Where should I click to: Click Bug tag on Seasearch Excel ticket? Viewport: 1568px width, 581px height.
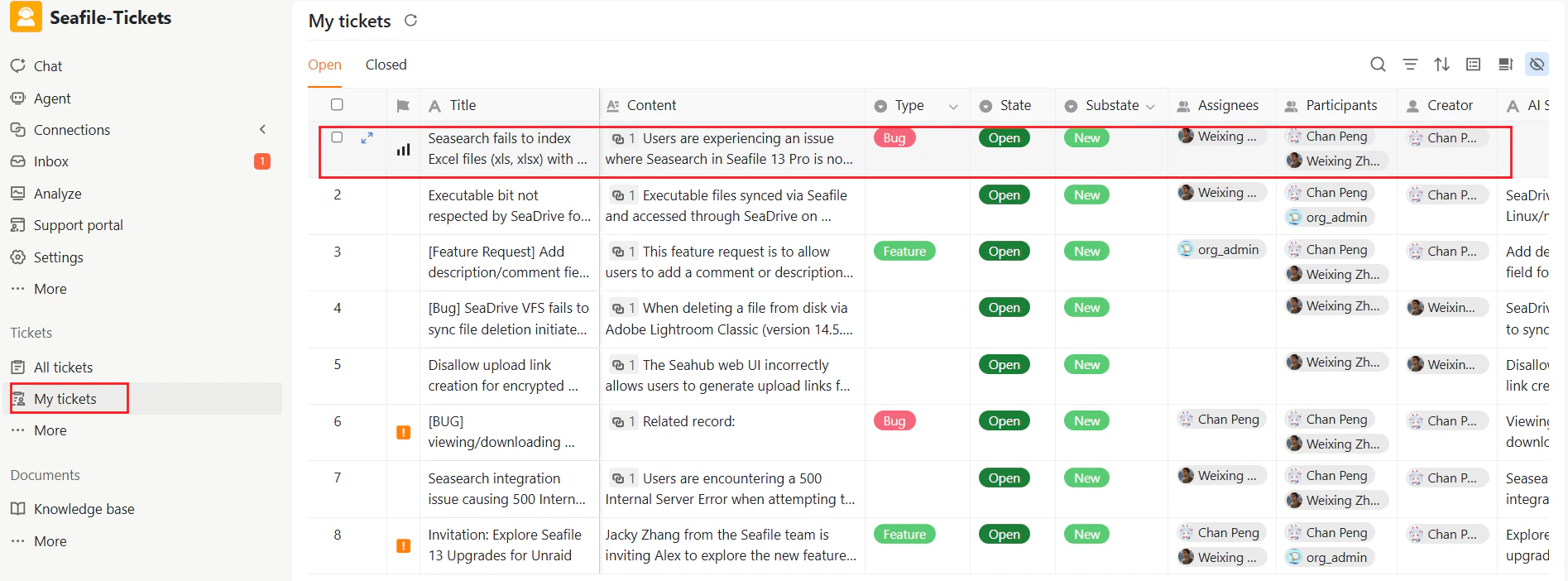894,138
